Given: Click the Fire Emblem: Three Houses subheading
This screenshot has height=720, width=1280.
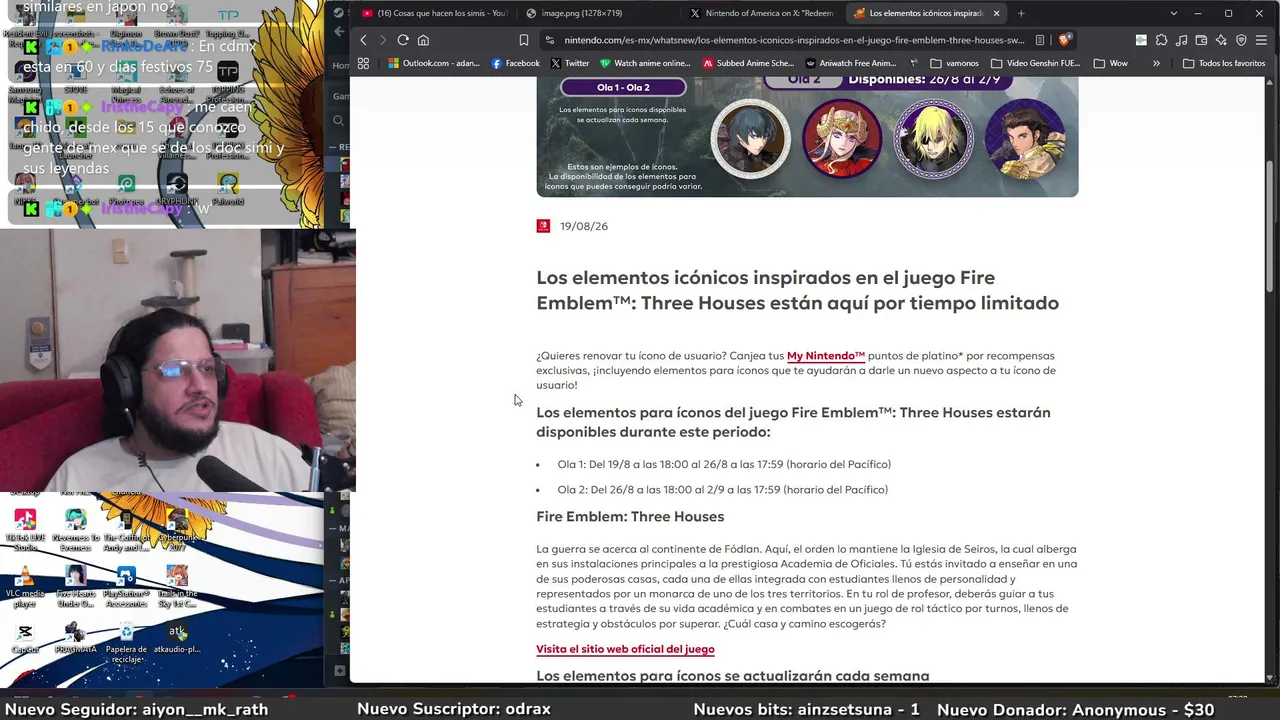Looking at the screenshot, I should click(630, 517).
